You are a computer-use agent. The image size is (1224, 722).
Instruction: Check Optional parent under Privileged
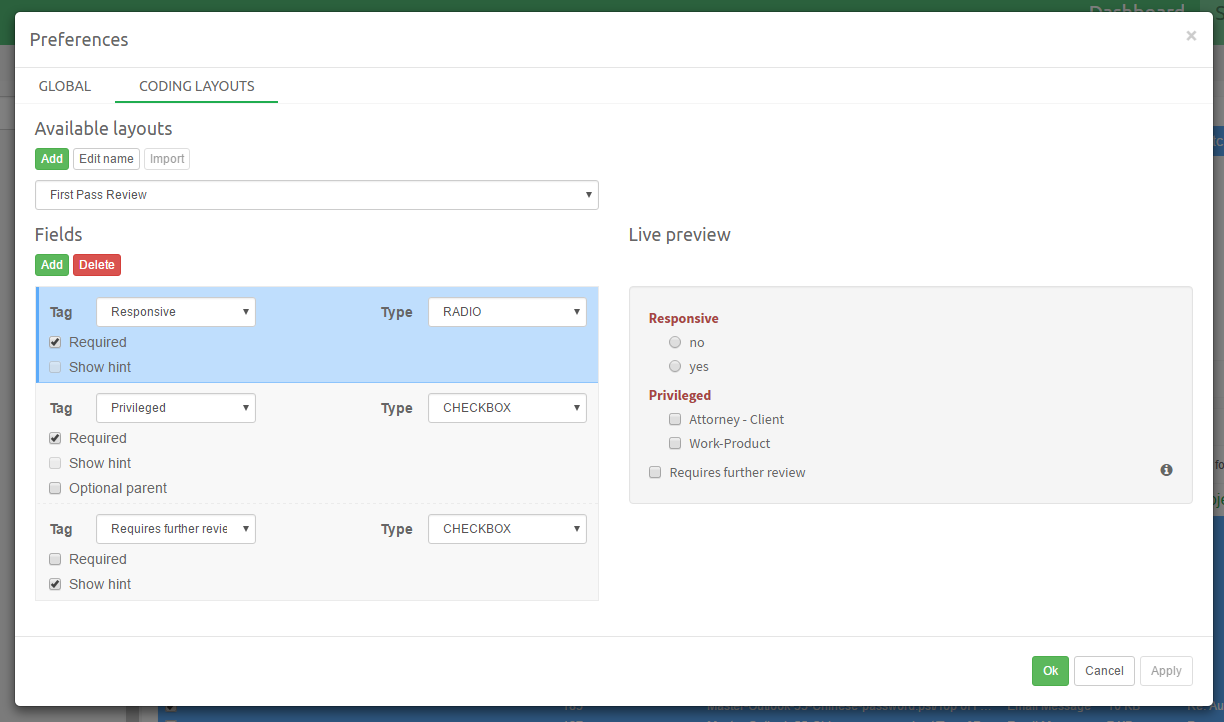(55, 488)
